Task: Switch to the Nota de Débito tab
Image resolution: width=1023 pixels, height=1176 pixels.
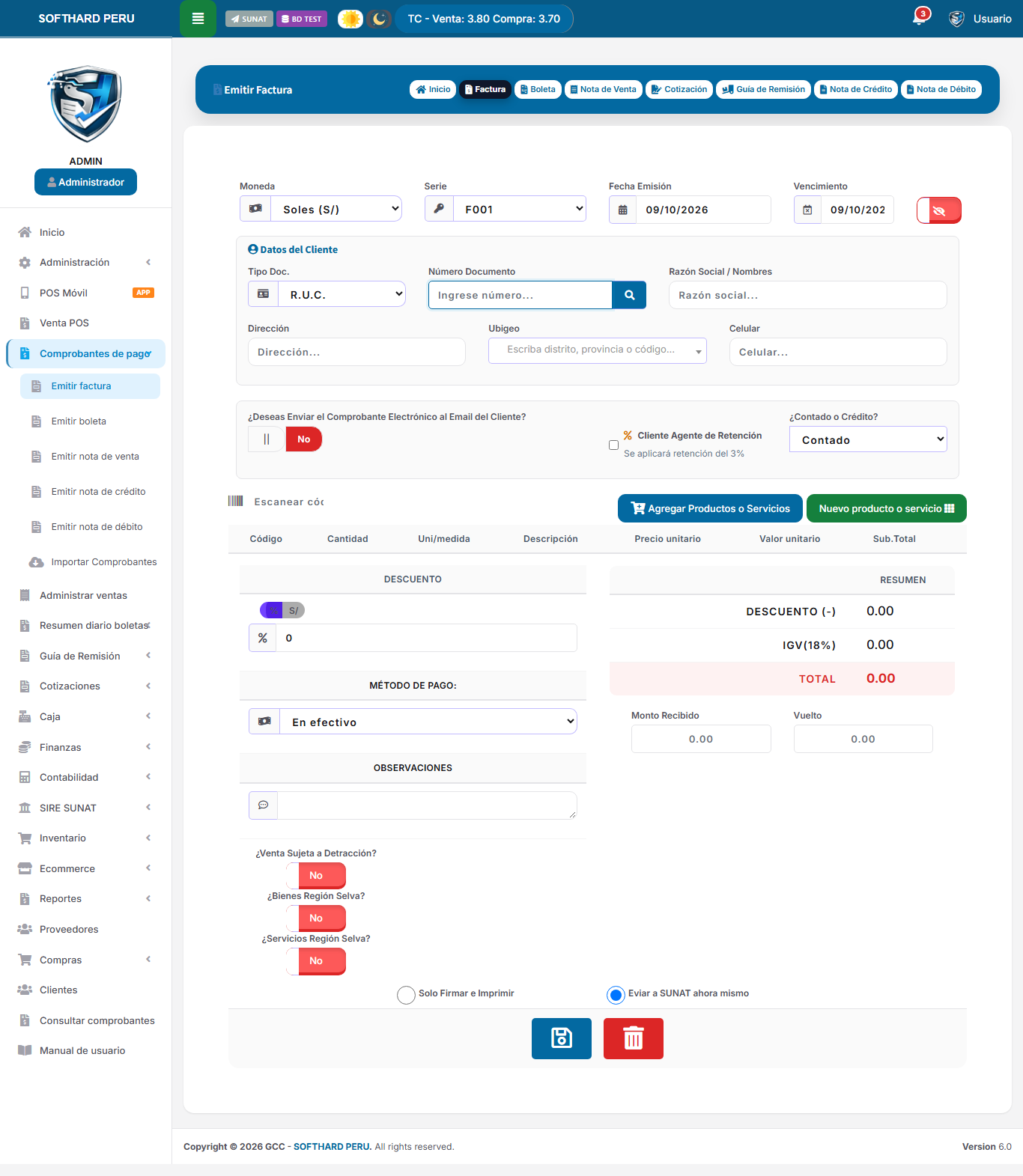Action: 941,89
